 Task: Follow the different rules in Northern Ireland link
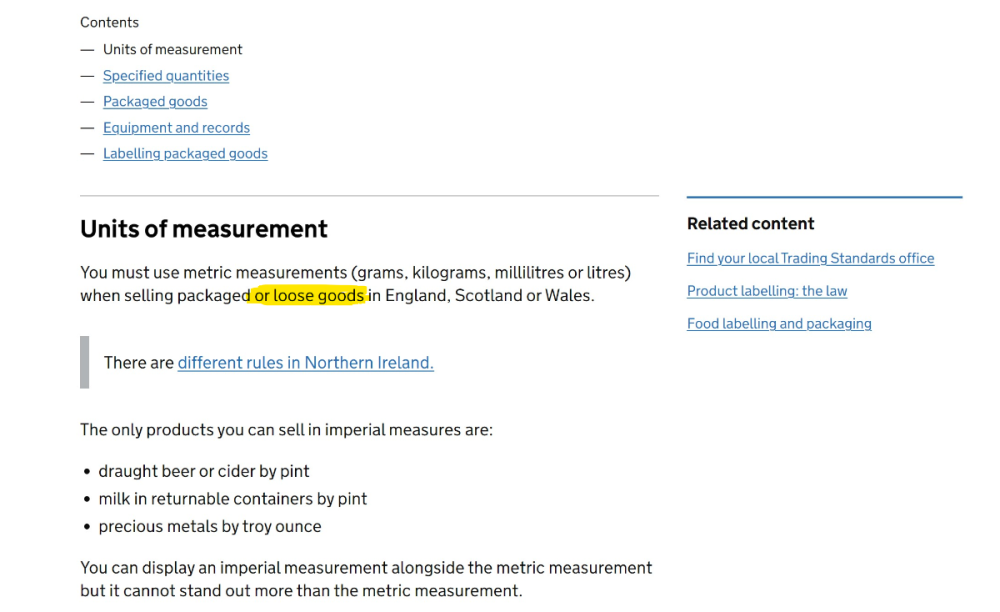(x=305, y=363)
